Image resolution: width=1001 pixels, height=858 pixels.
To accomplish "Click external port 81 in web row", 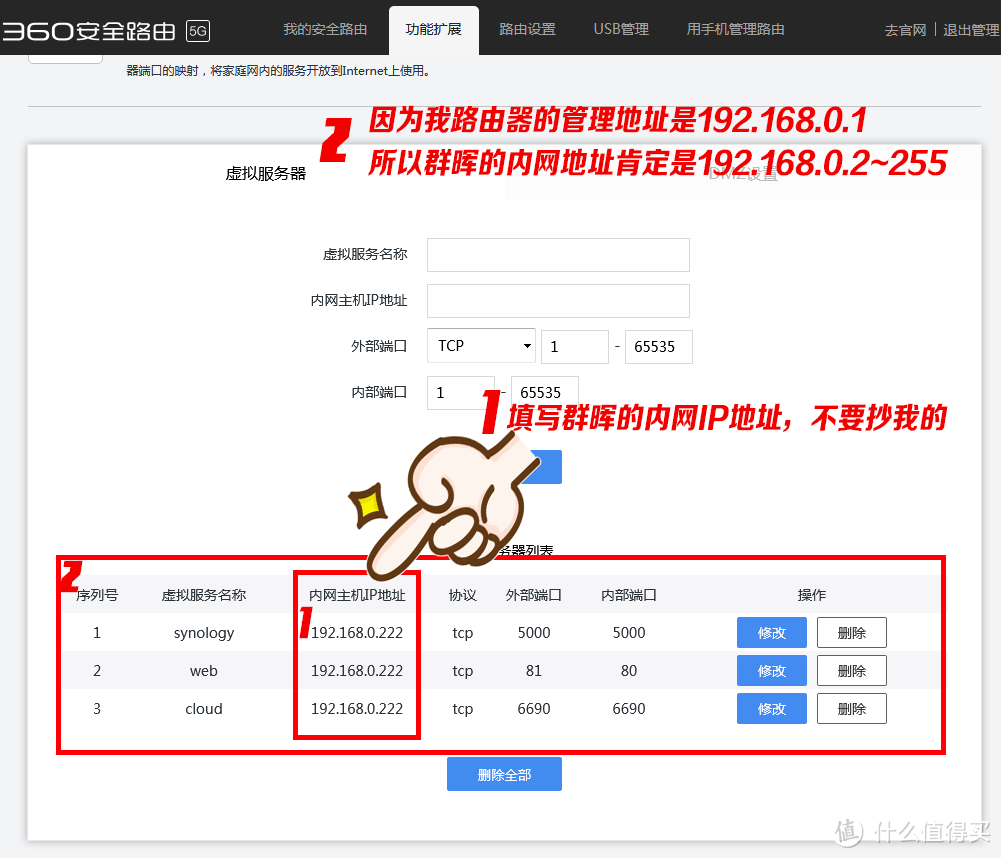I will pyautogui.click(x=534, y=670).
